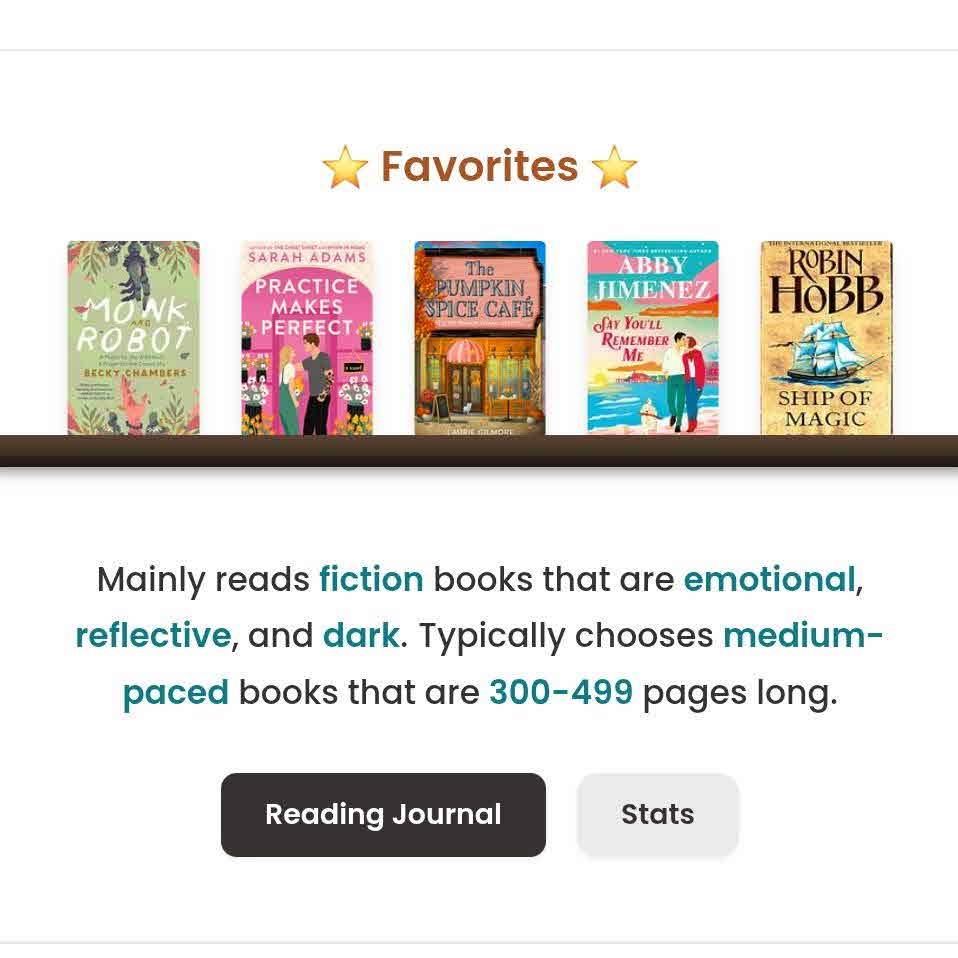
Task: Open the '300-499' pages link
Action: 560,692
